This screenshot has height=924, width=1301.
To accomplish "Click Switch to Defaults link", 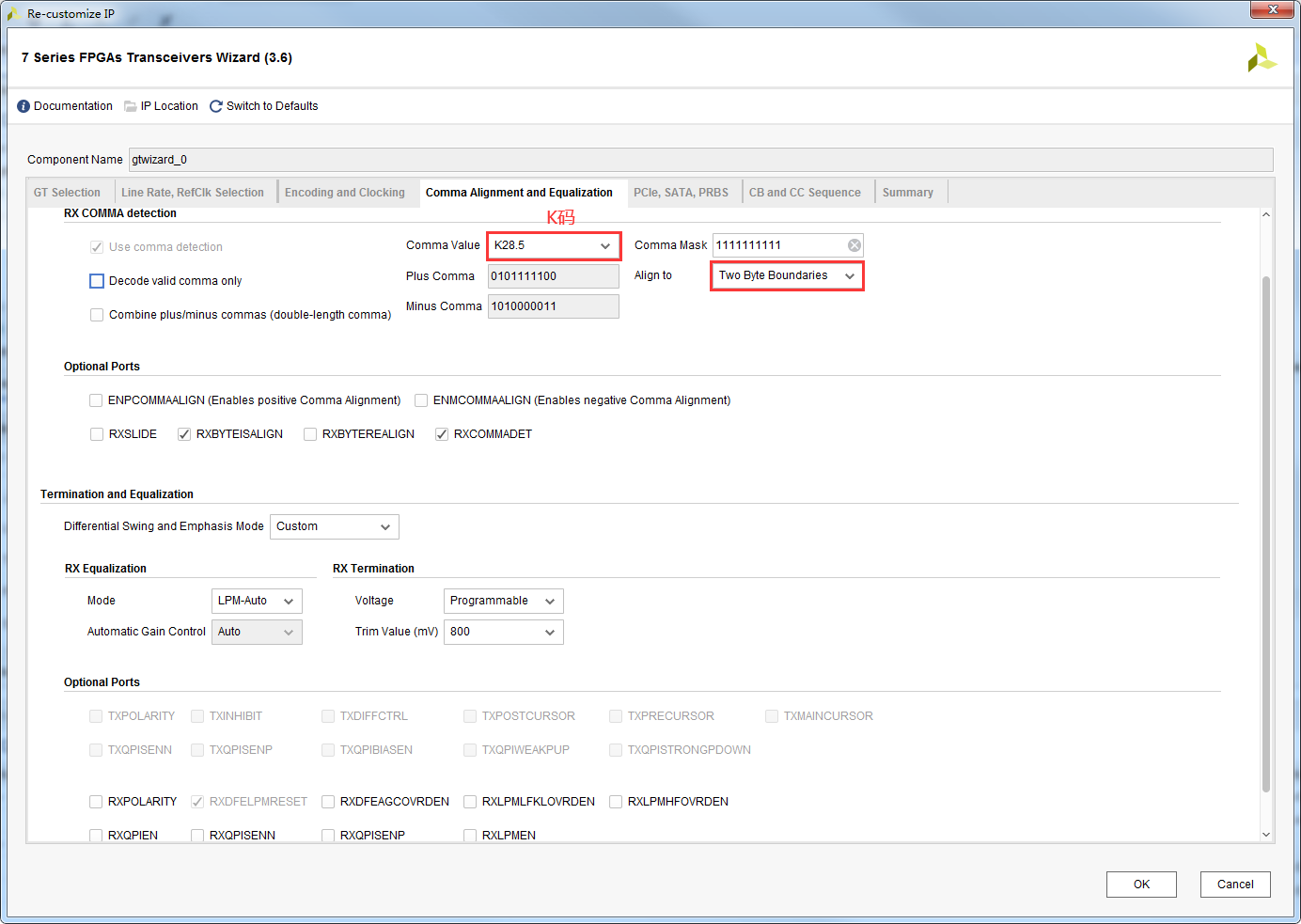I will click(x=273, y=106).
